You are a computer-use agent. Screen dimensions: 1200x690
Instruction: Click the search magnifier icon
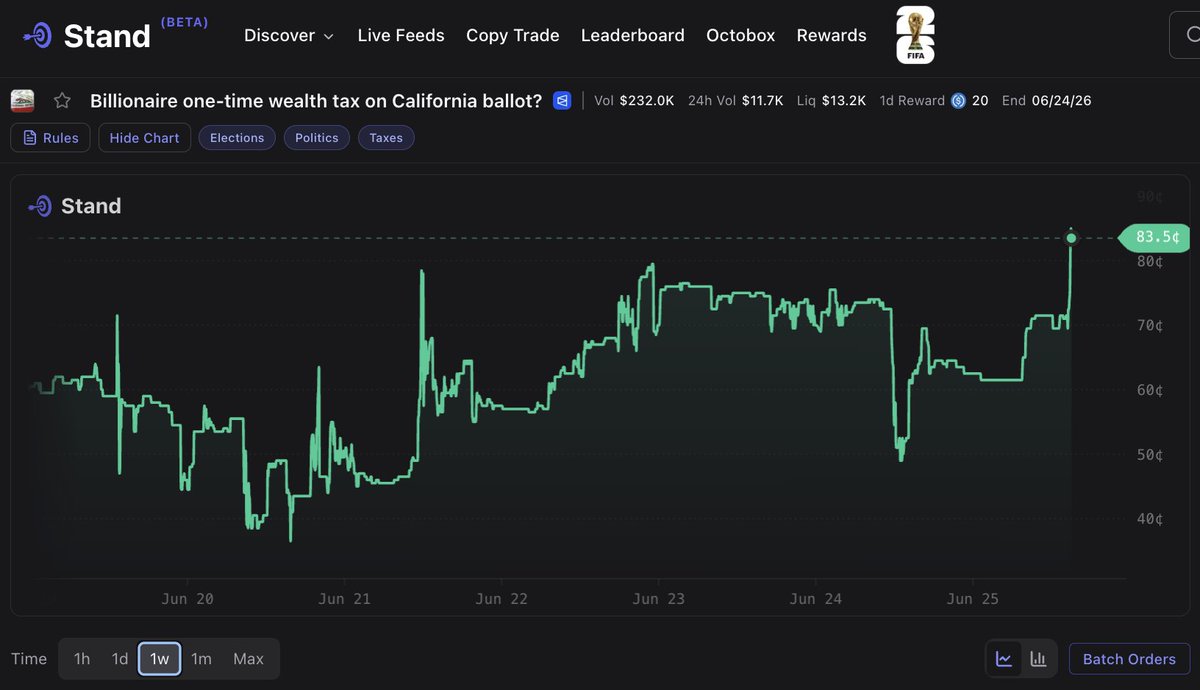(x=1192, y=35)
